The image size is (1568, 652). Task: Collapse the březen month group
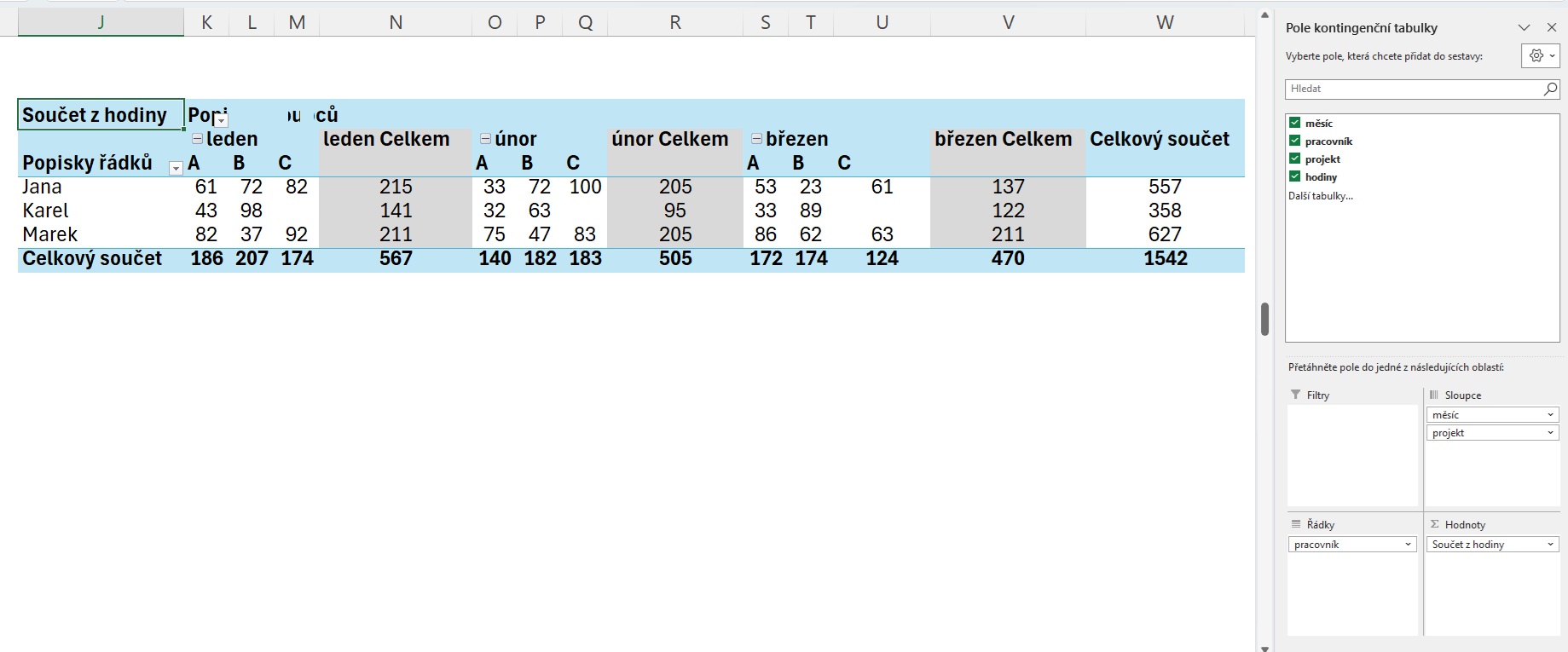click(756, 139)
